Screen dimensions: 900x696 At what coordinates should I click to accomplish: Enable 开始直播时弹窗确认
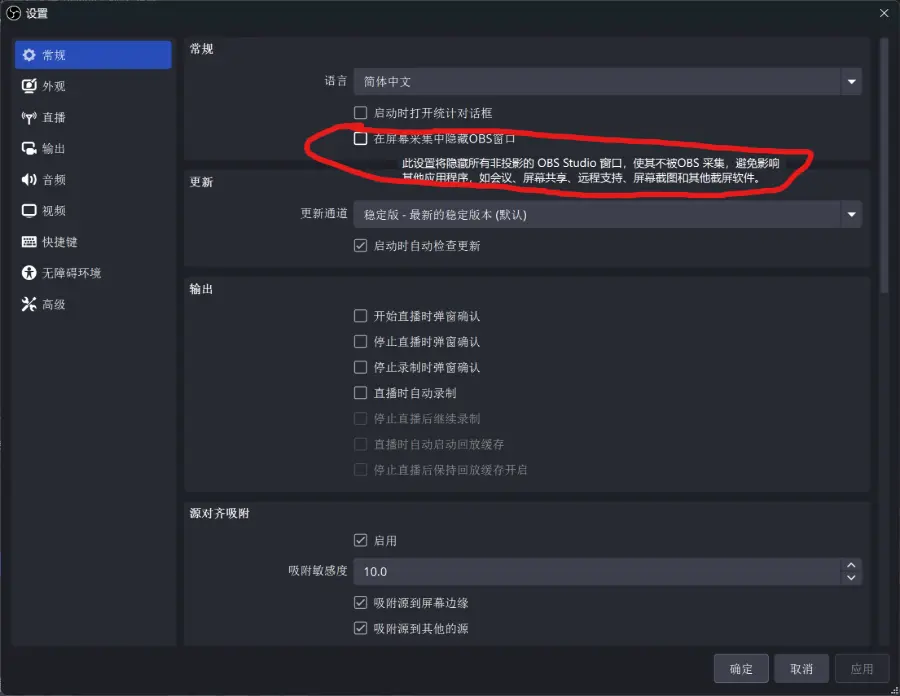point(360,316)
